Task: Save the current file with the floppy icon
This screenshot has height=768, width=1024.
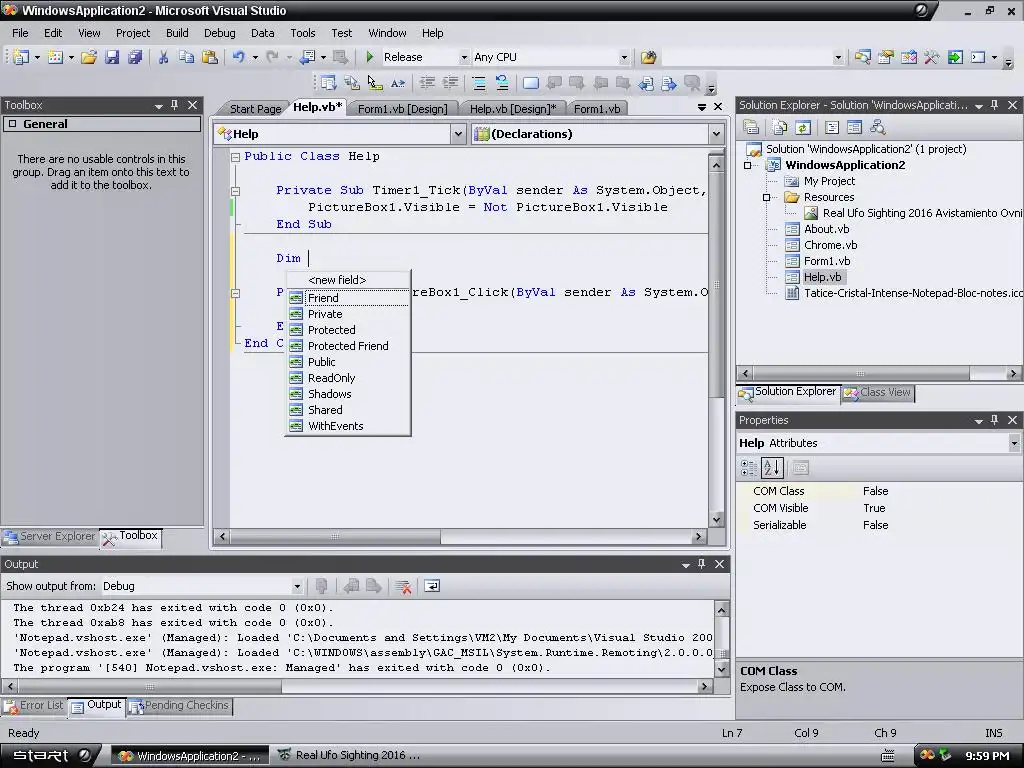Action: tap(112, 57)
